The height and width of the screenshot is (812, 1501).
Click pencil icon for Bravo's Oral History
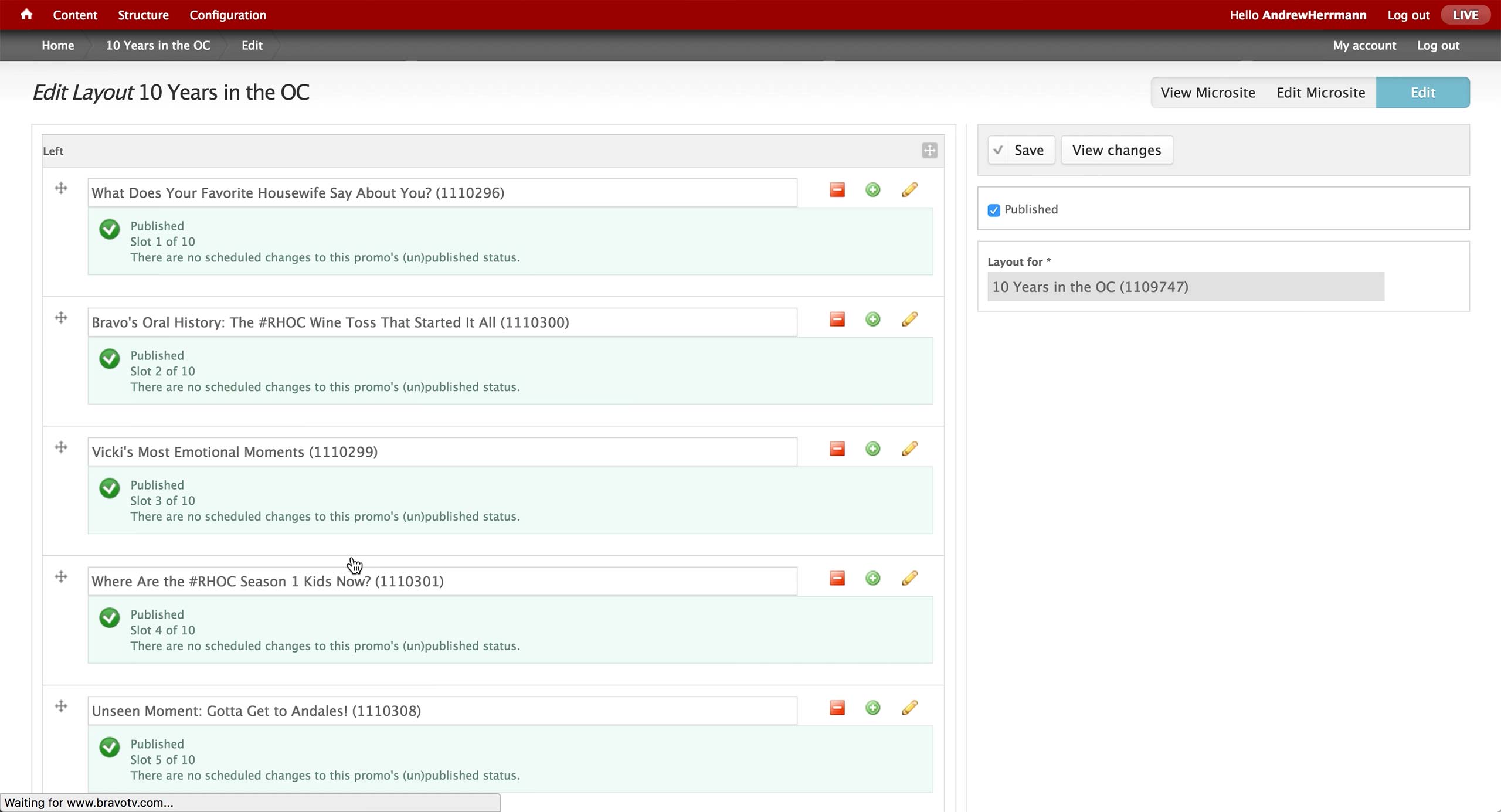[909, 320]
